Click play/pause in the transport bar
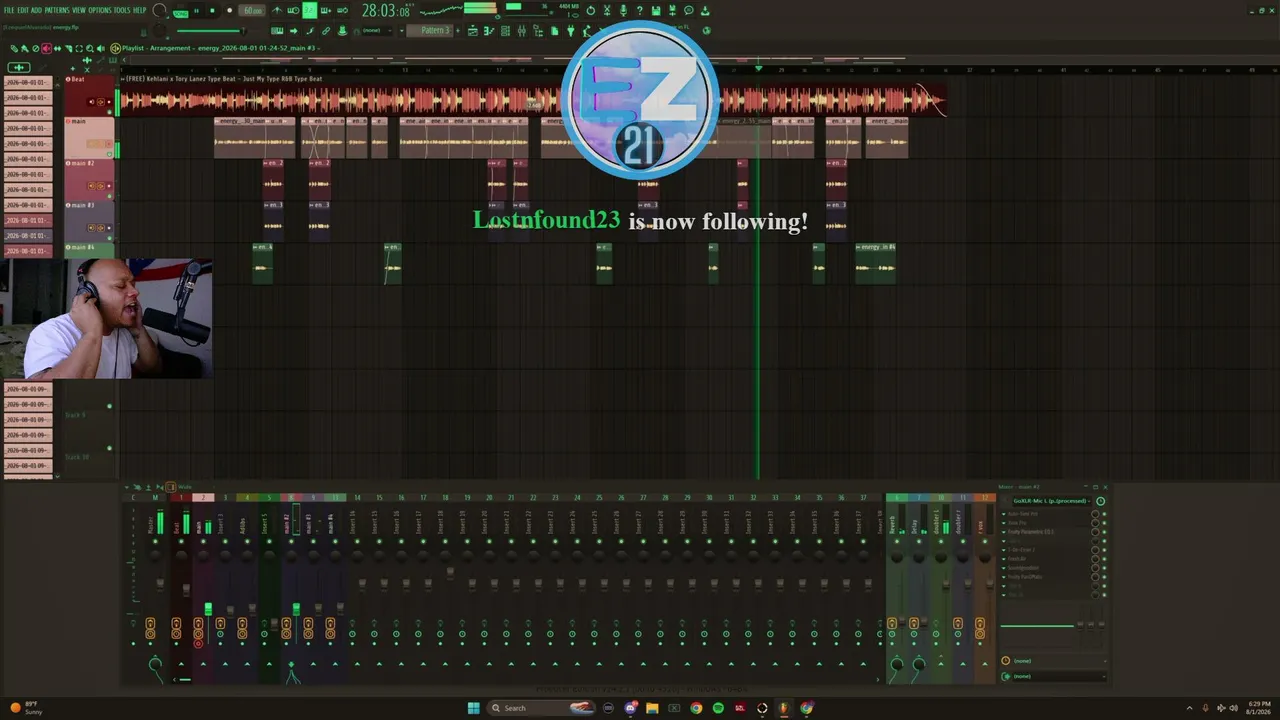1280x720 pixels. coord(196,11)
